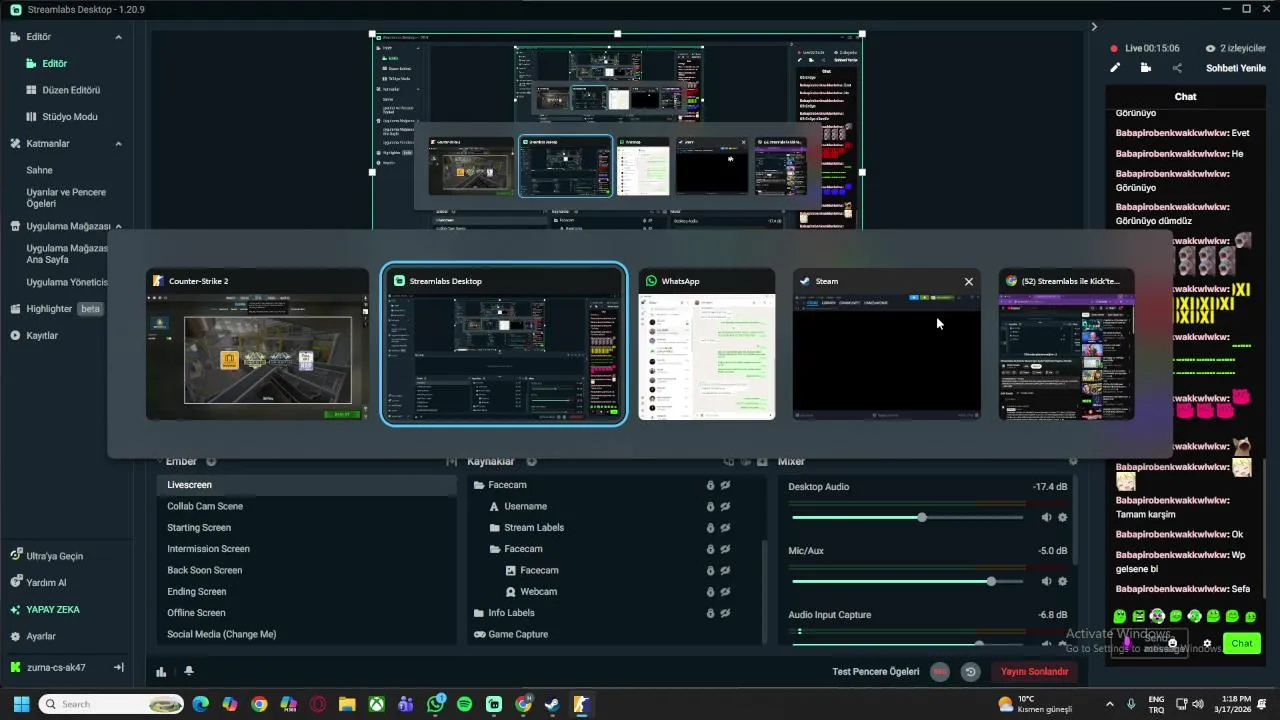
Task: Open the Highlighter beta section
Action: click(x=57, y=309)
